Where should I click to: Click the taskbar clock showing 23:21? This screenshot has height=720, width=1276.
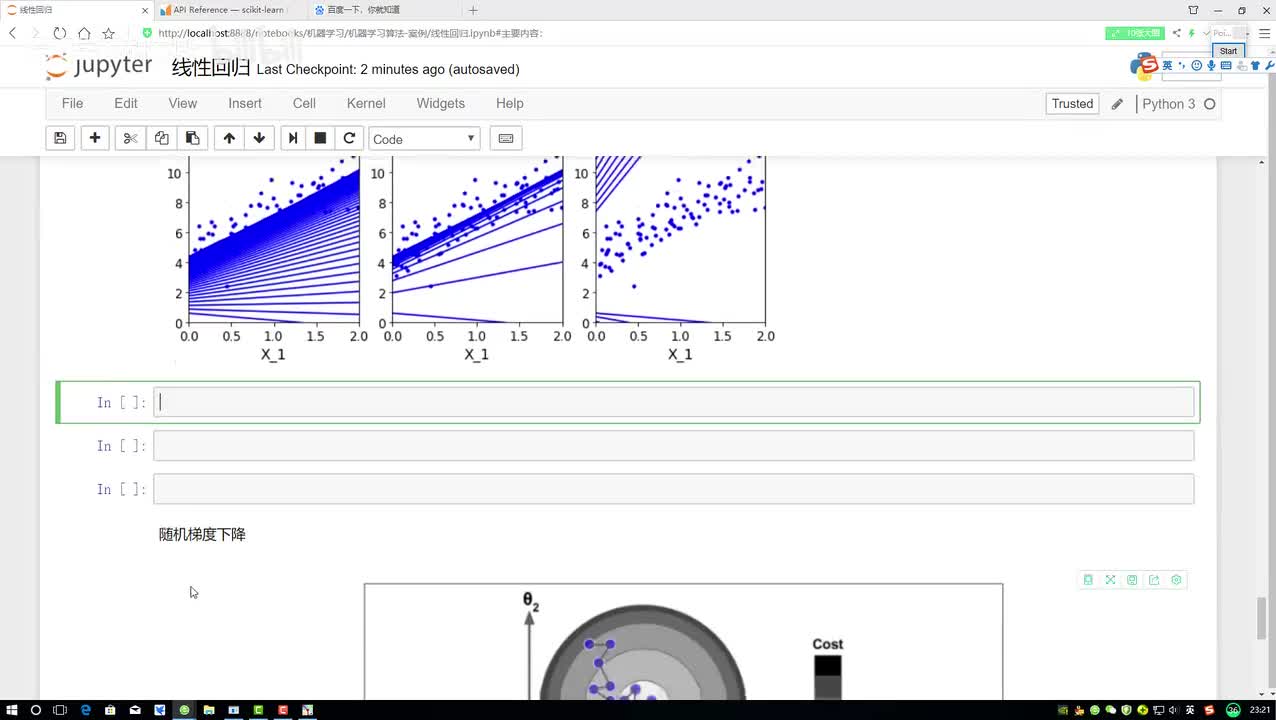1260,710
